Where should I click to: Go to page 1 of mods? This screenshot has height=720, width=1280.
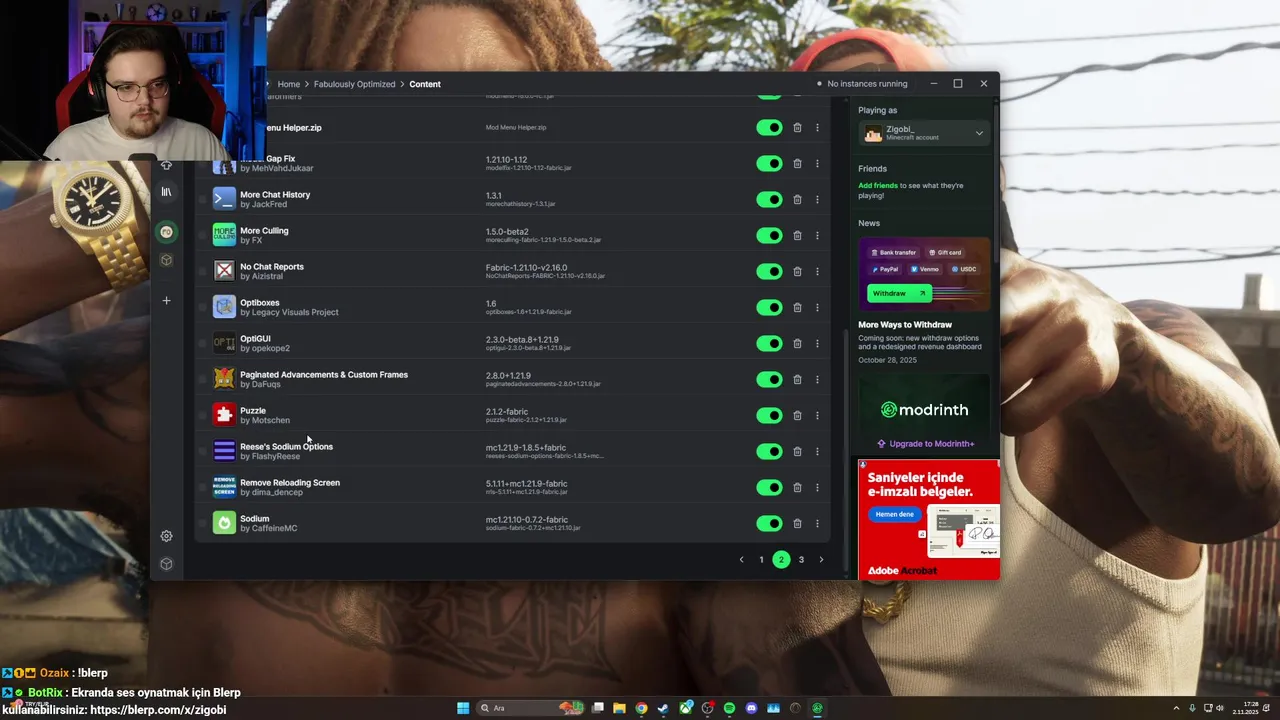pos(761,559)
